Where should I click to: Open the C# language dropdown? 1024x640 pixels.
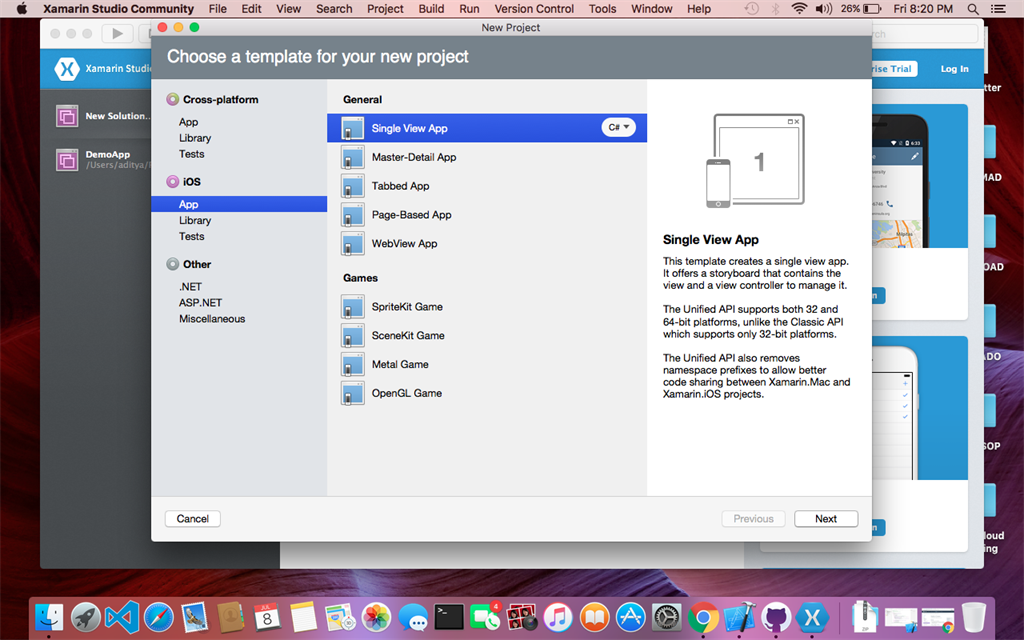coord(618,127)
